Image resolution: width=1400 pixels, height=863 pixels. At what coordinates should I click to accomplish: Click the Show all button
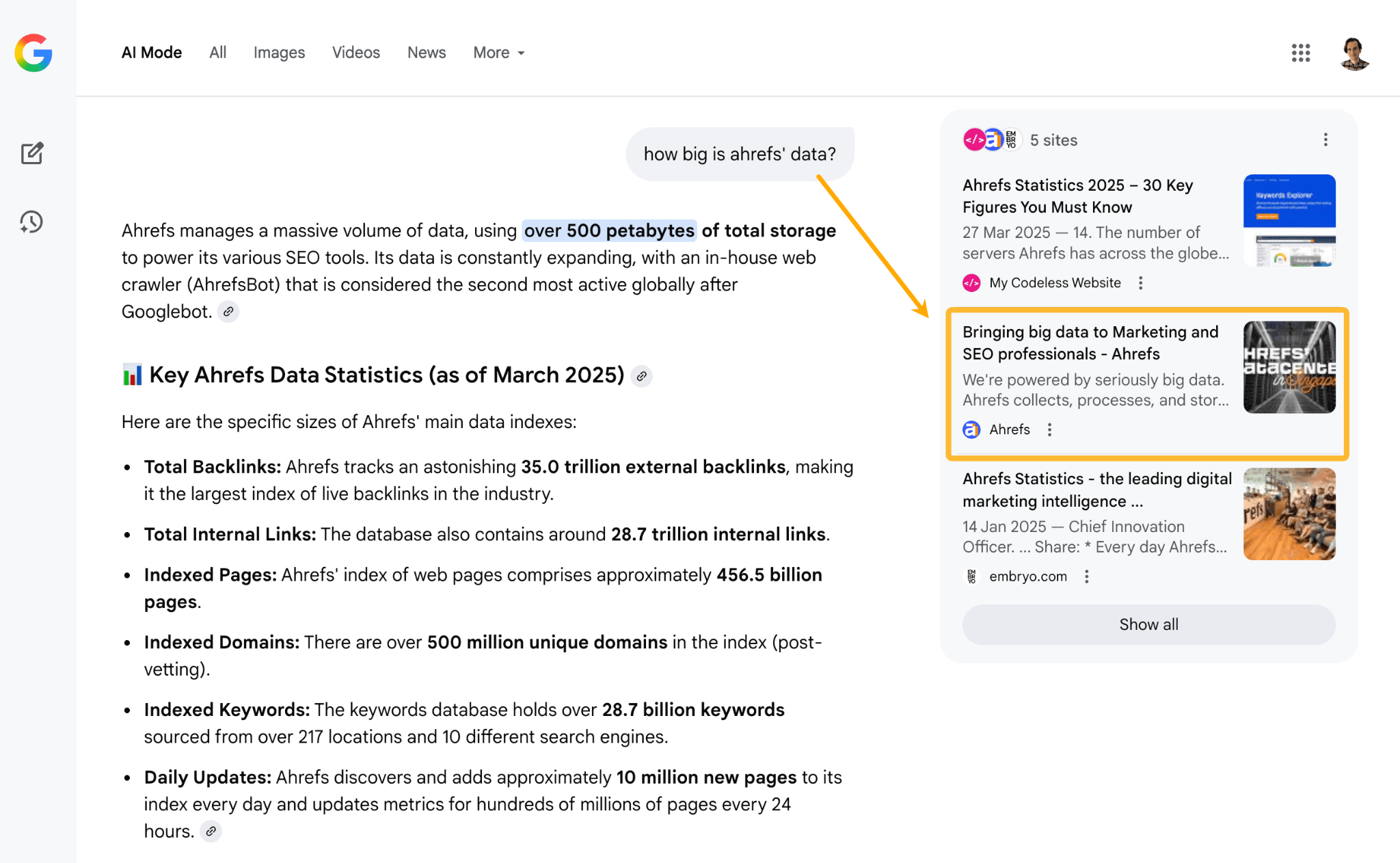tap(1148, 624)
